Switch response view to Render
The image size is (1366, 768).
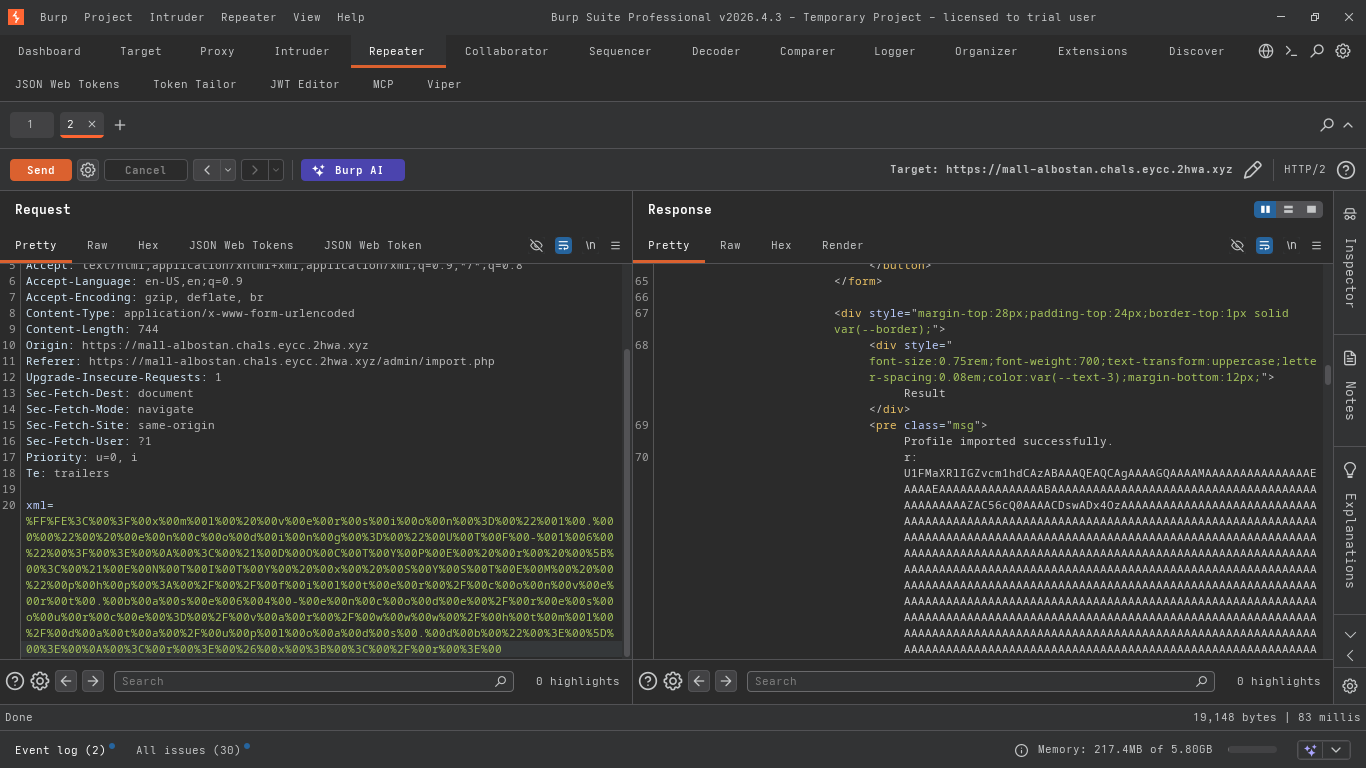[x=842, y=245]
